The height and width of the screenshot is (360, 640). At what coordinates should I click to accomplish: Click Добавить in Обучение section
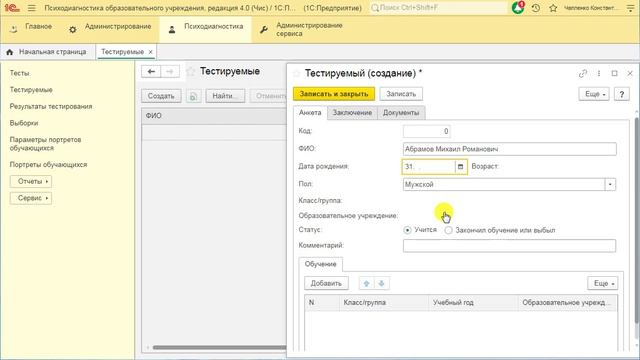[326, 283]
